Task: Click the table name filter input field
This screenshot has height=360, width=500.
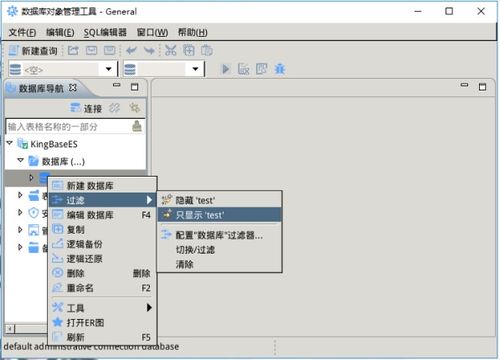Action: click(68, 127)
